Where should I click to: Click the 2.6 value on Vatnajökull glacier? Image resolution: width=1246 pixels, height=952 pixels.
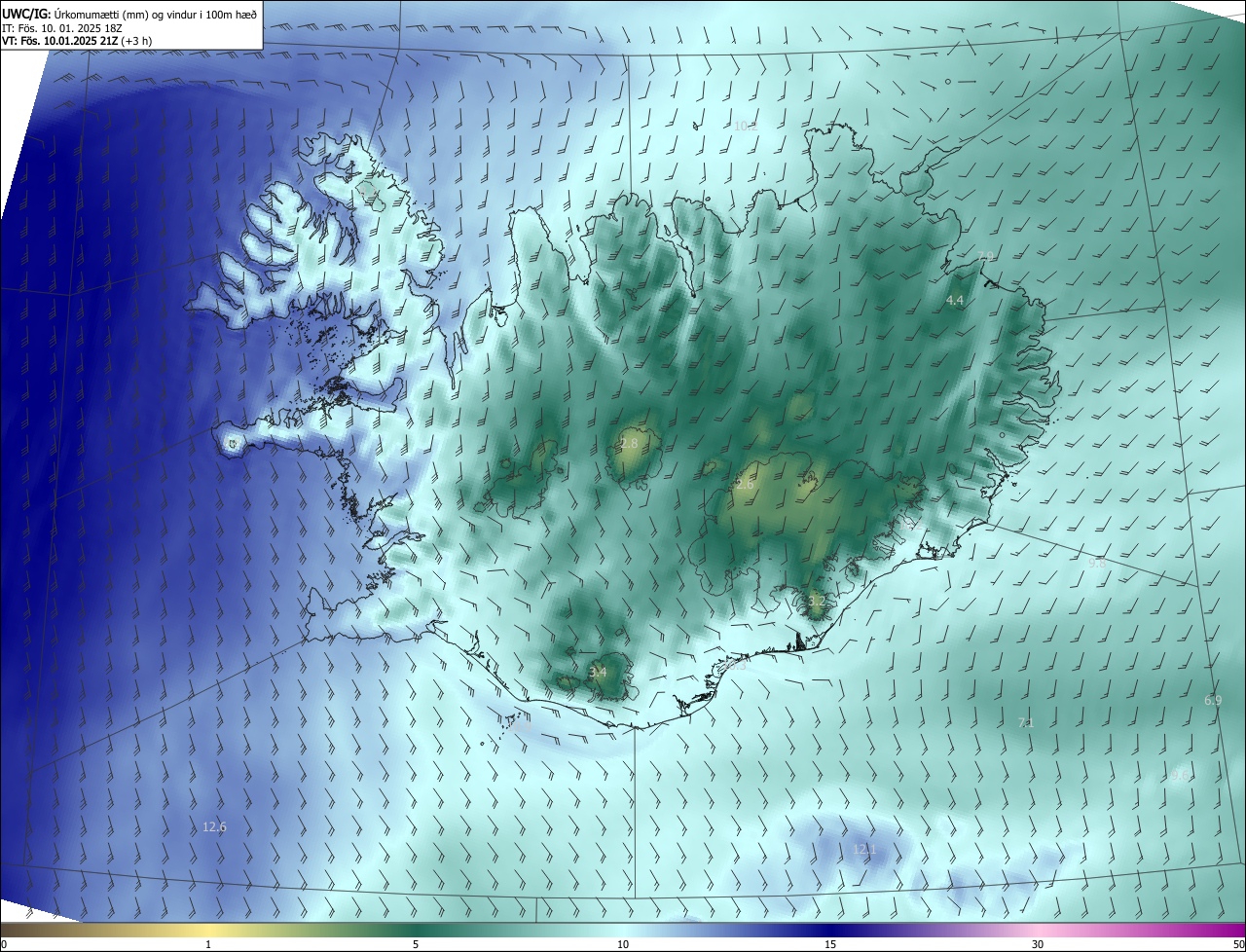[x=746, y=484]
